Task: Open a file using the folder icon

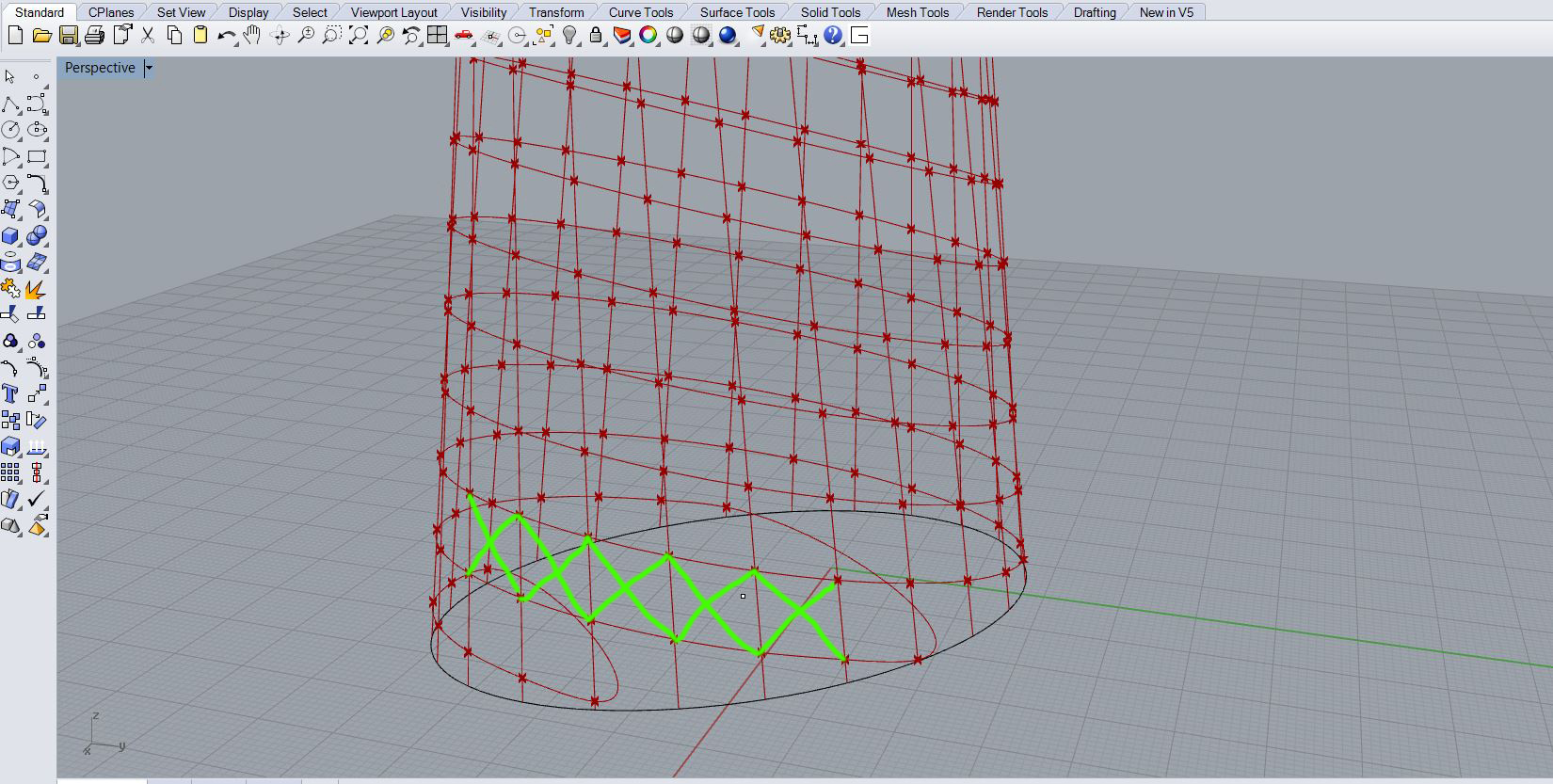Action: point(41,36)
